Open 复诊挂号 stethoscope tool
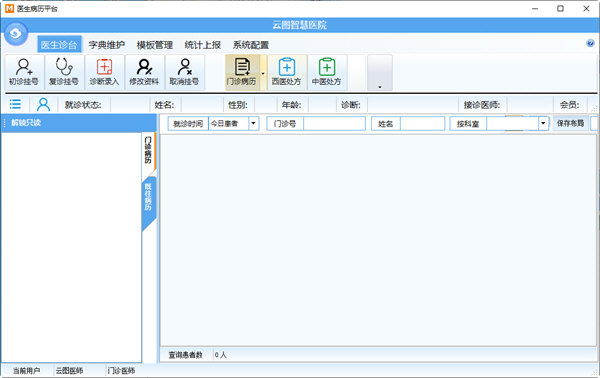Screen dimensions: 600x378 coord(64,72)
